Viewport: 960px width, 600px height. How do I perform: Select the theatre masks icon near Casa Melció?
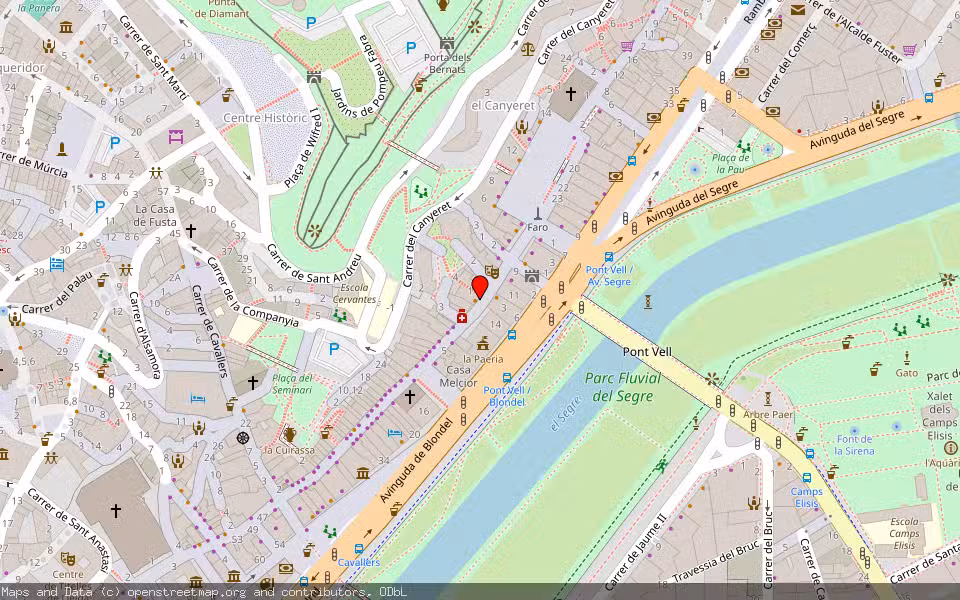coord(491,270)
